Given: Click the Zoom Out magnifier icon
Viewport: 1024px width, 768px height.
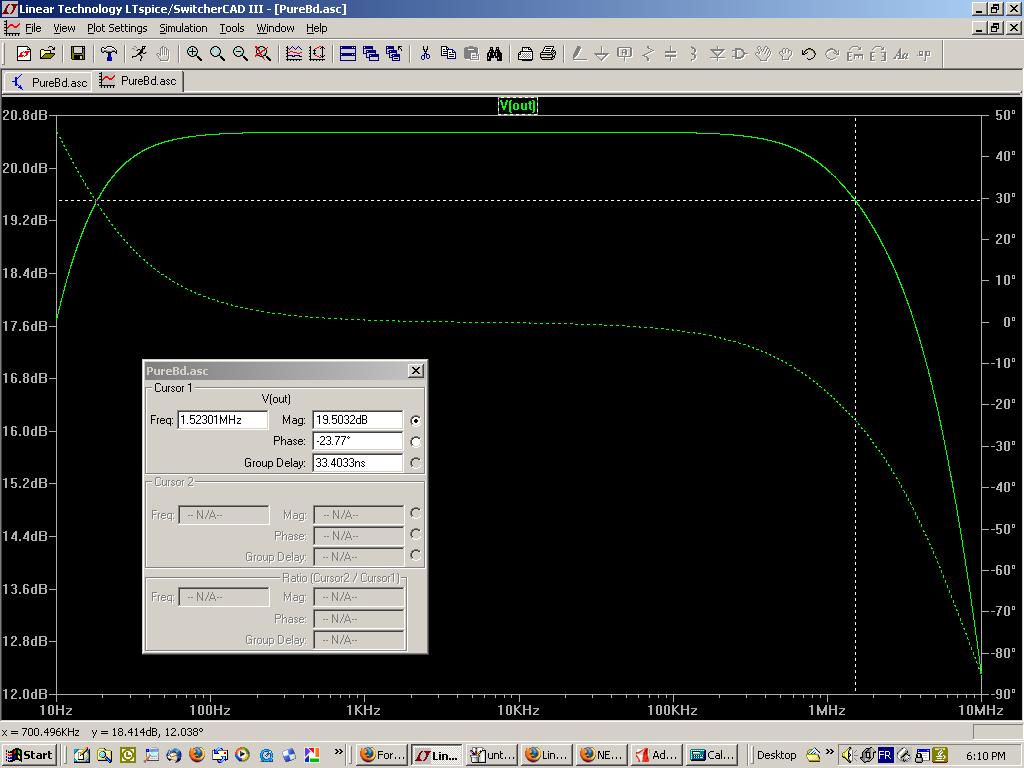Looking at the screenshot, I should 240,54.
